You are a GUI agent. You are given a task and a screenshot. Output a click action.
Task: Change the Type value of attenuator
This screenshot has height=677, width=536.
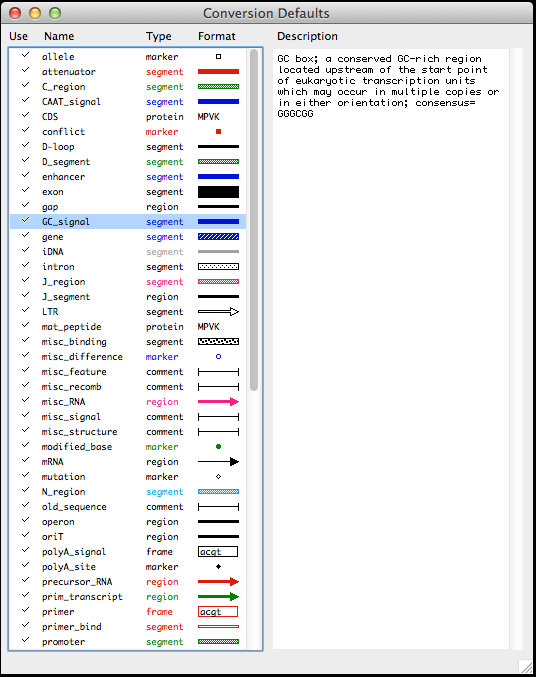point(165,72)
